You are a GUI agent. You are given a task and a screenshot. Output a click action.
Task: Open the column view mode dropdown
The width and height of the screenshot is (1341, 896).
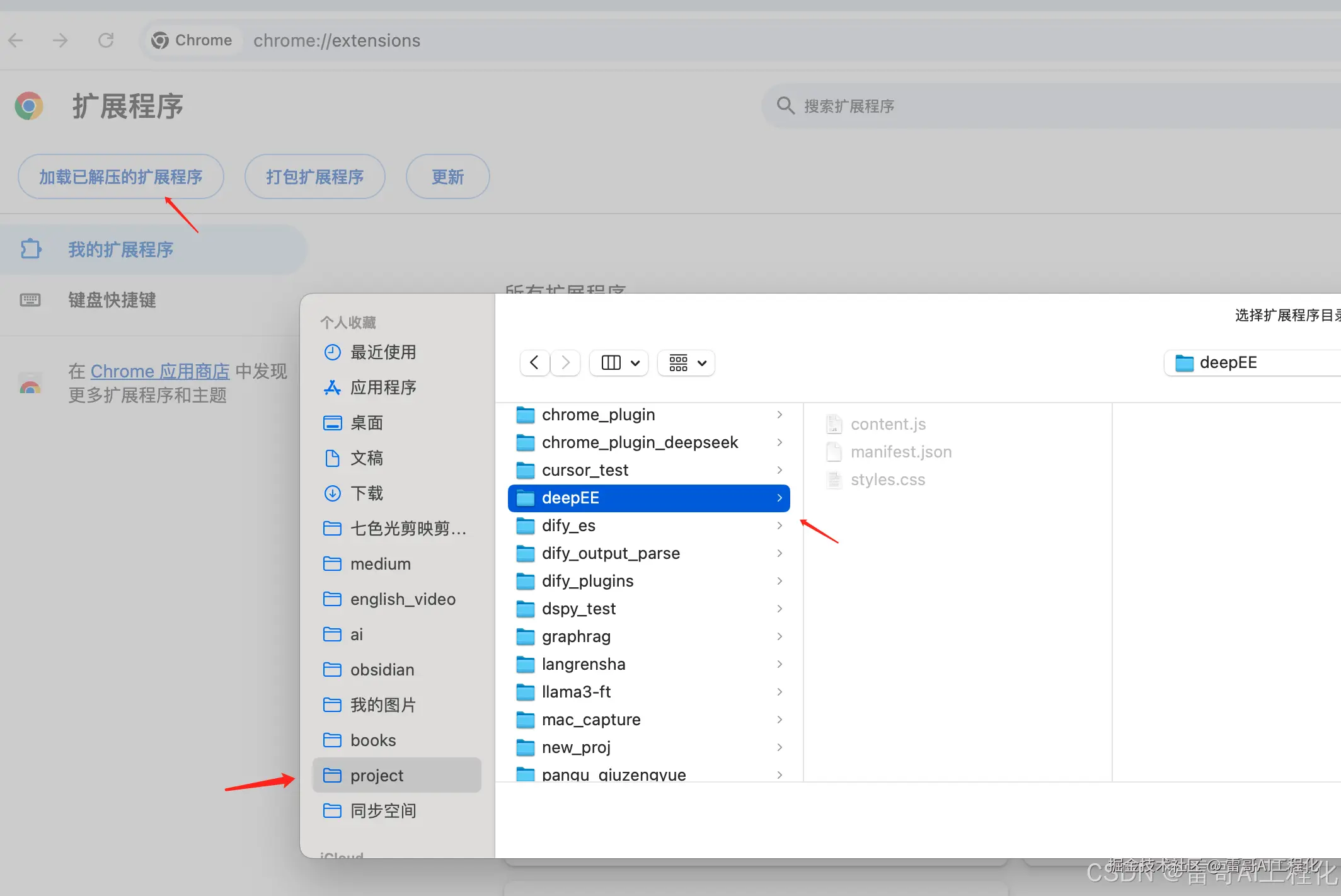tap(619, 363)
